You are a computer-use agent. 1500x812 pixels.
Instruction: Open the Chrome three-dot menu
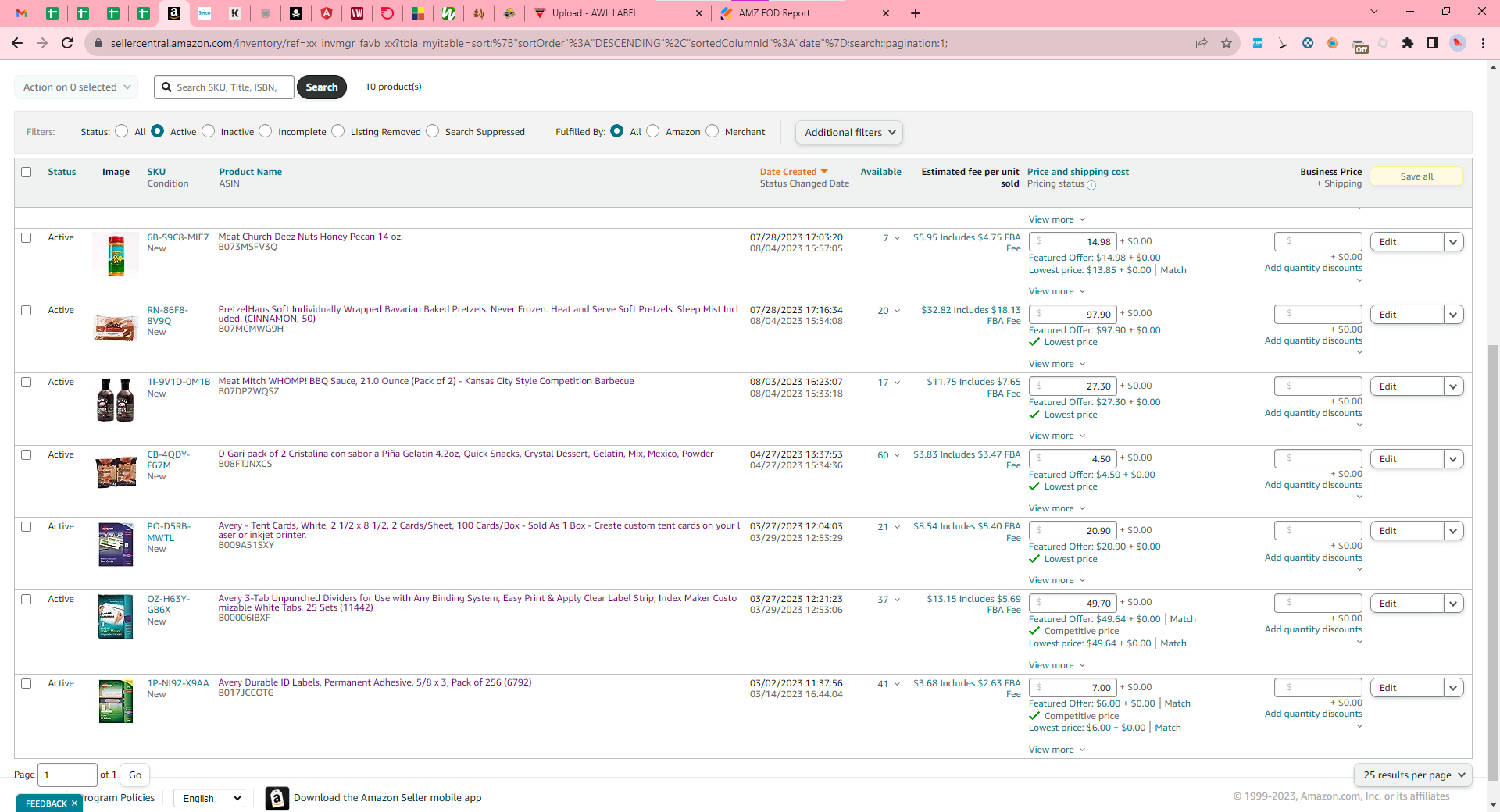[1483, 43]
